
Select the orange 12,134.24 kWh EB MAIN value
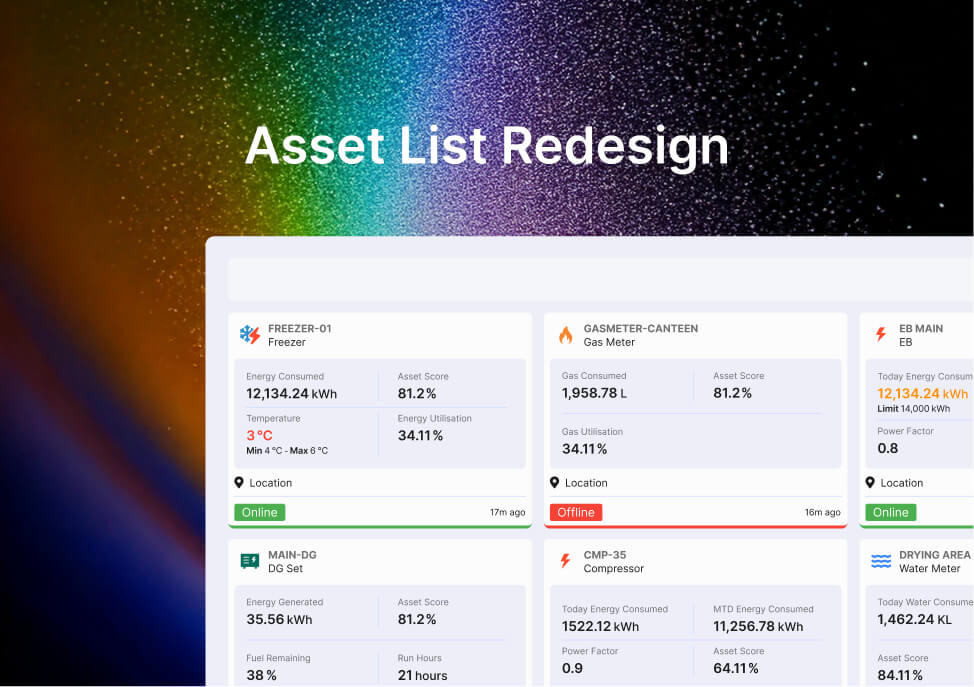pos(922,394)
